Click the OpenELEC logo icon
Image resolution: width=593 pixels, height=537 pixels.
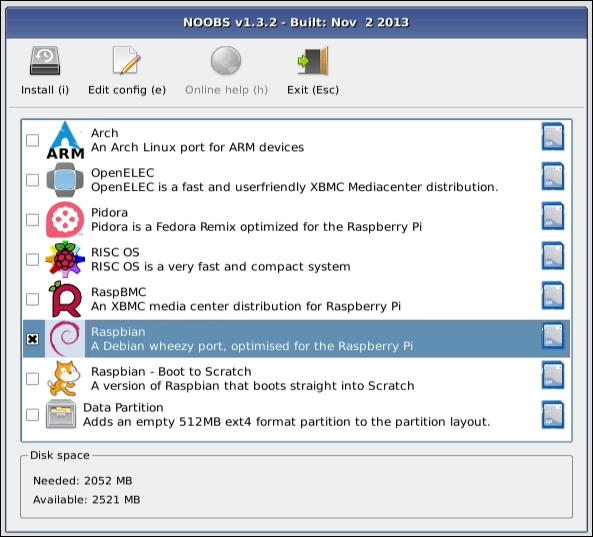tap(65, 180)
